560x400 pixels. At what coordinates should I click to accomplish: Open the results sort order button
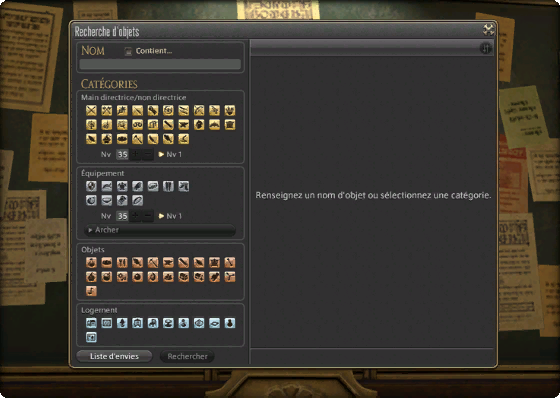click(x=485, y=48)
